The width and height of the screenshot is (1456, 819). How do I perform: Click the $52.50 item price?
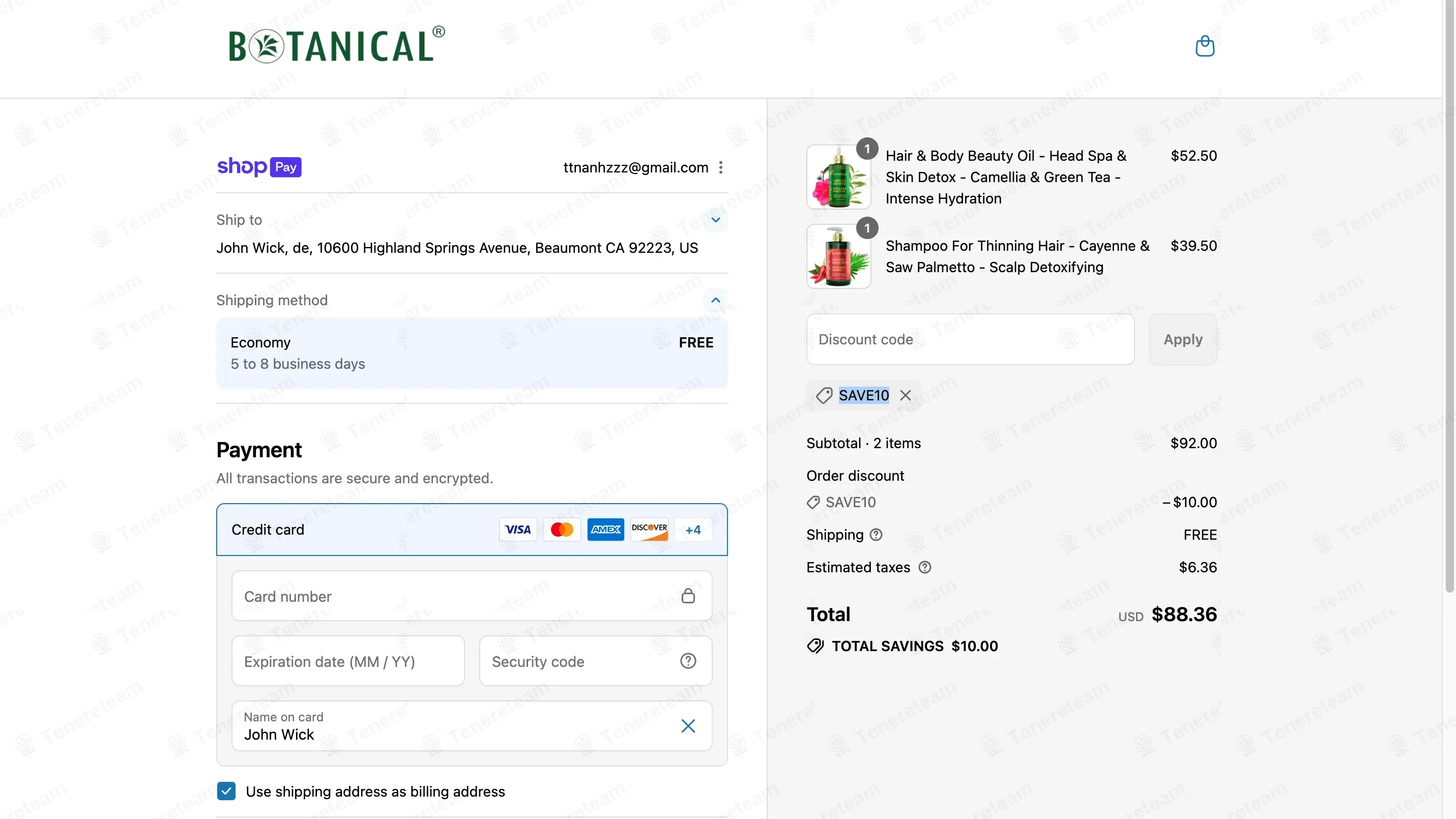pyautogui.click(x=1193, y=156)
